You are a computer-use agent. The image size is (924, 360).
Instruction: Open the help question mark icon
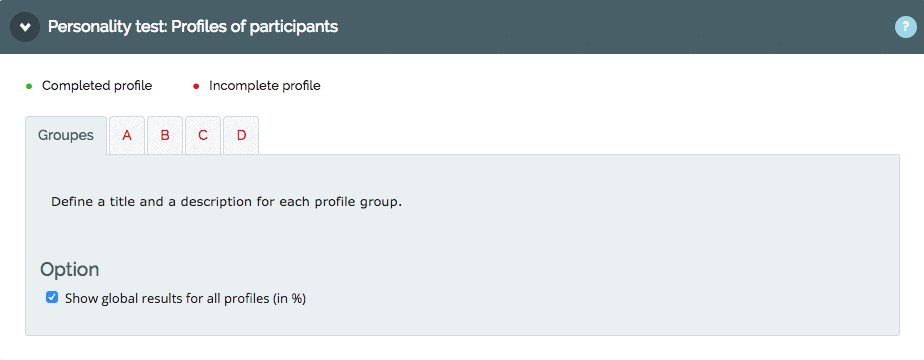click(905, 27)
